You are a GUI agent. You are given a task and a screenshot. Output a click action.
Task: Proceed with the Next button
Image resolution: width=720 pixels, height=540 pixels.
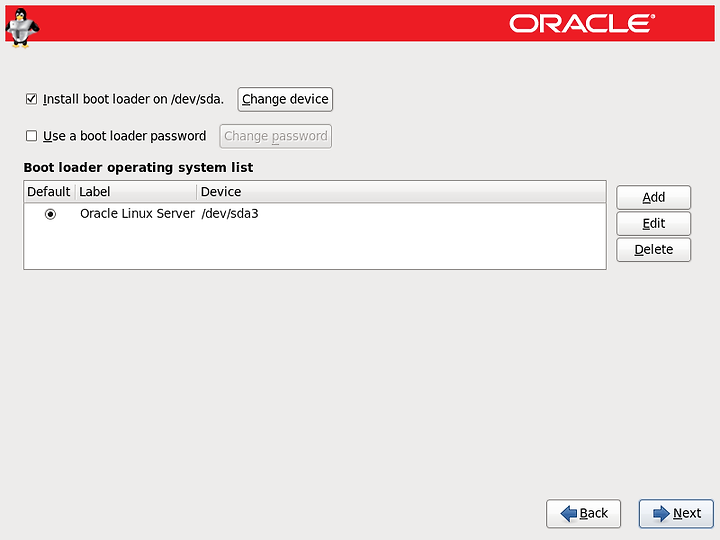point(676,513)
